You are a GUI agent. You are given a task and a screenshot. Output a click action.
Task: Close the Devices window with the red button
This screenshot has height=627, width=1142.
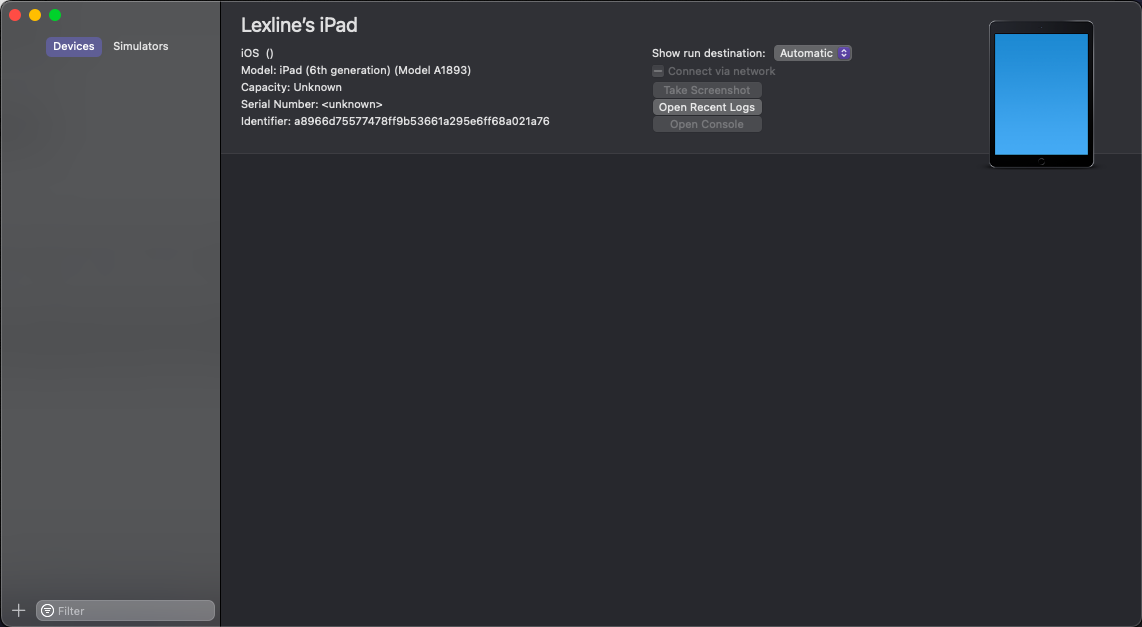point(15,15)
